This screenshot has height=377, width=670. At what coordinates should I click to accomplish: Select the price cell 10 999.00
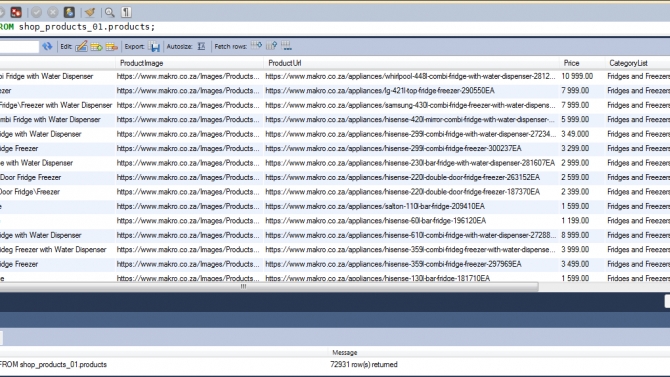(x=582, y=77)
